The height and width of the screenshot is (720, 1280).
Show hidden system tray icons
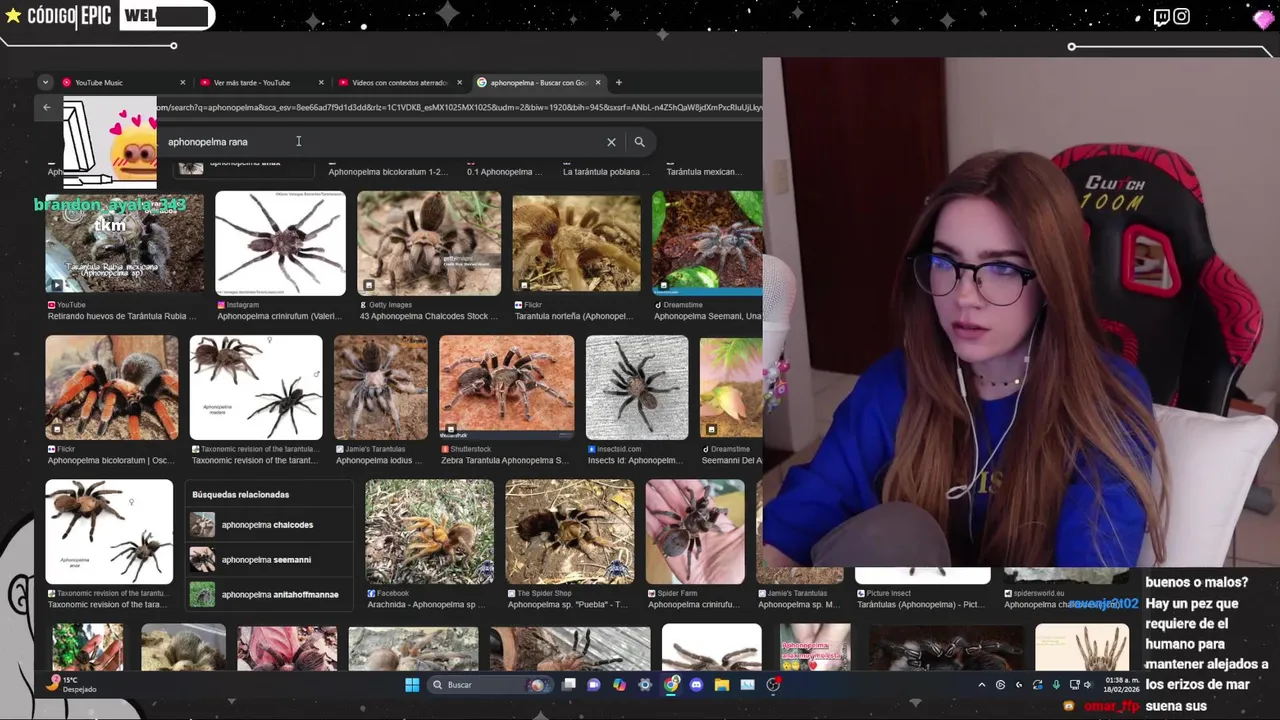coord(981,685)
